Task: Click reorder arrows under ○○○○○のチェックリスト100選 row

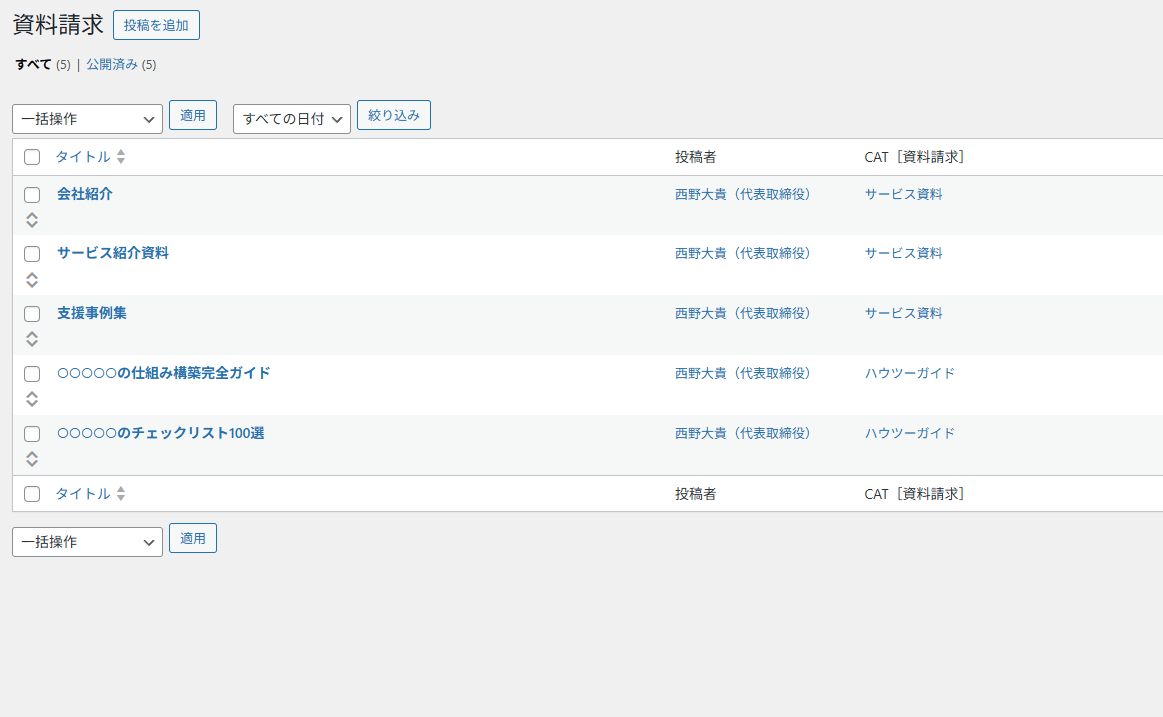Action: (x=32, y=459)
